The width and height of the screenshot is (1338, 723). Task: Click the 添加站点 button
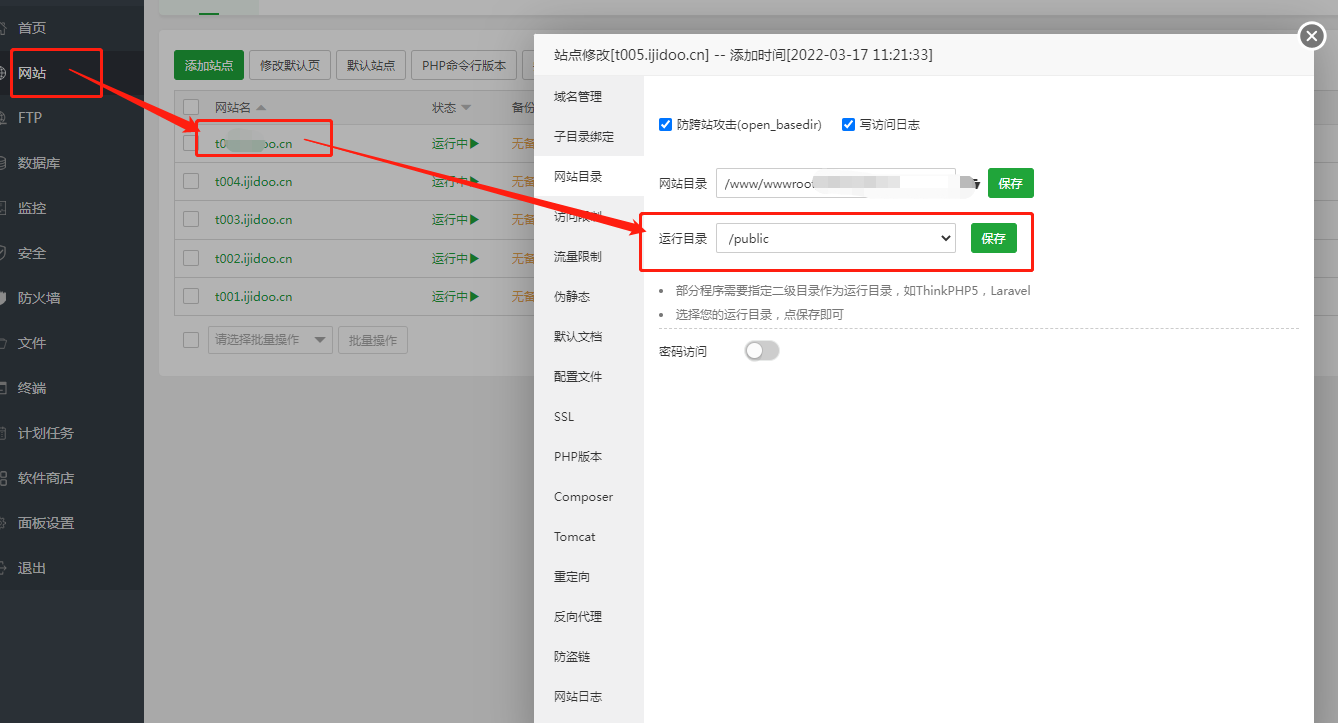click(x=209, y=65)
